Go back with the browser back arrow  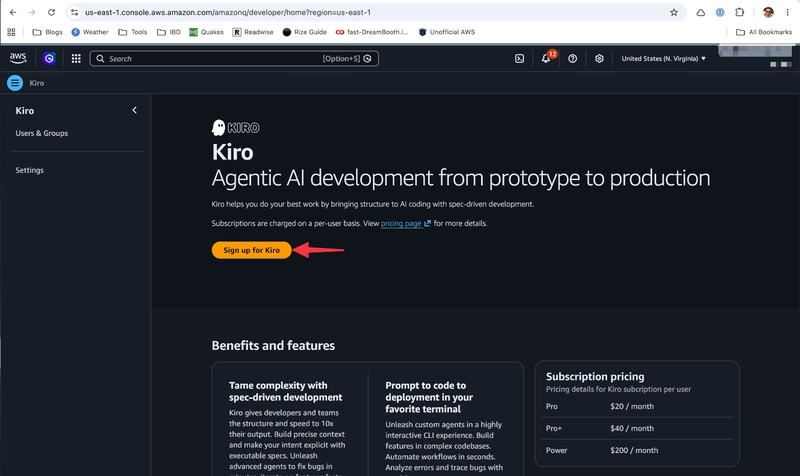[x=13, y=12]
